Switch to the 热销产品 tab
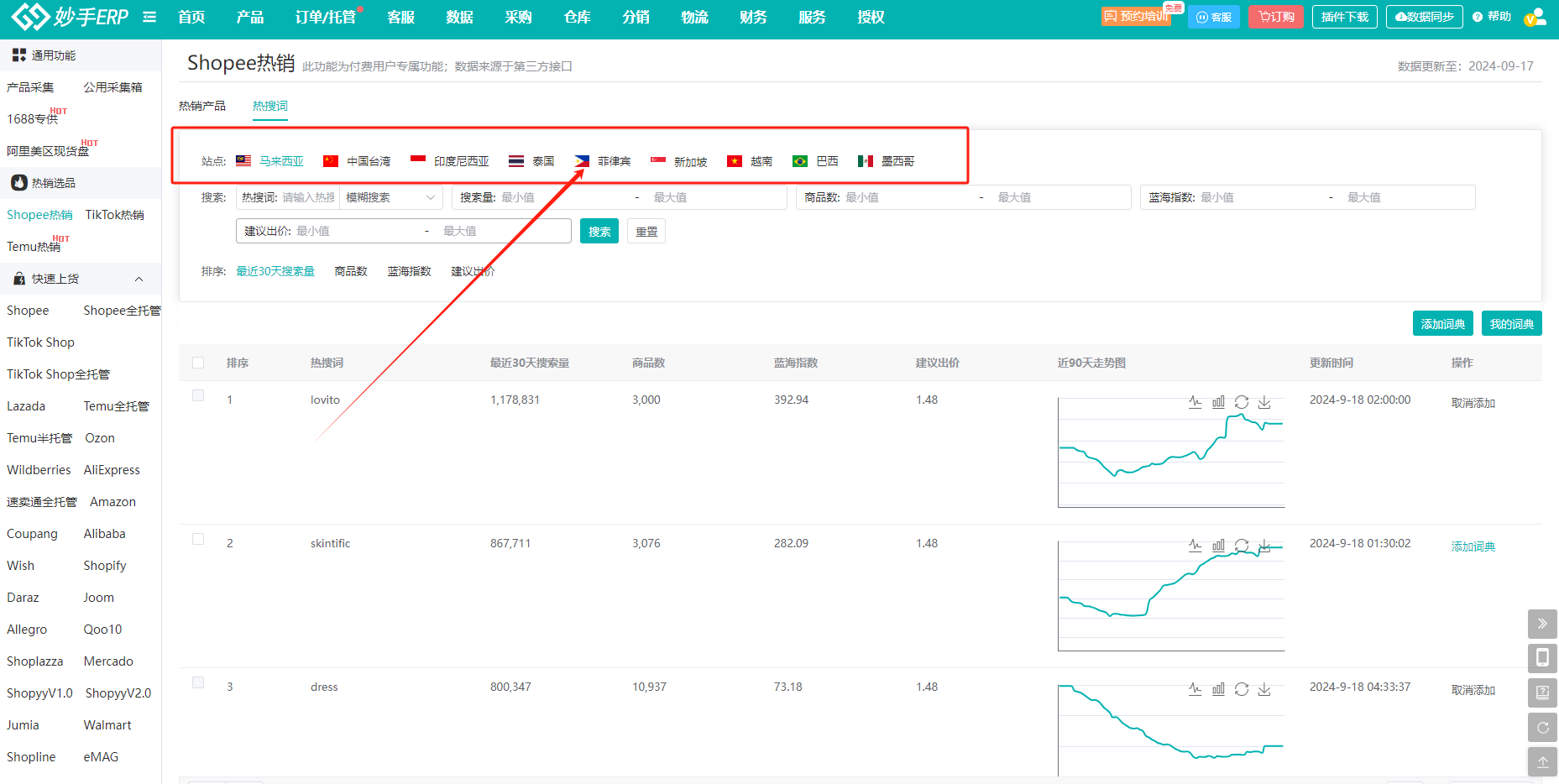 click(202, 106)
